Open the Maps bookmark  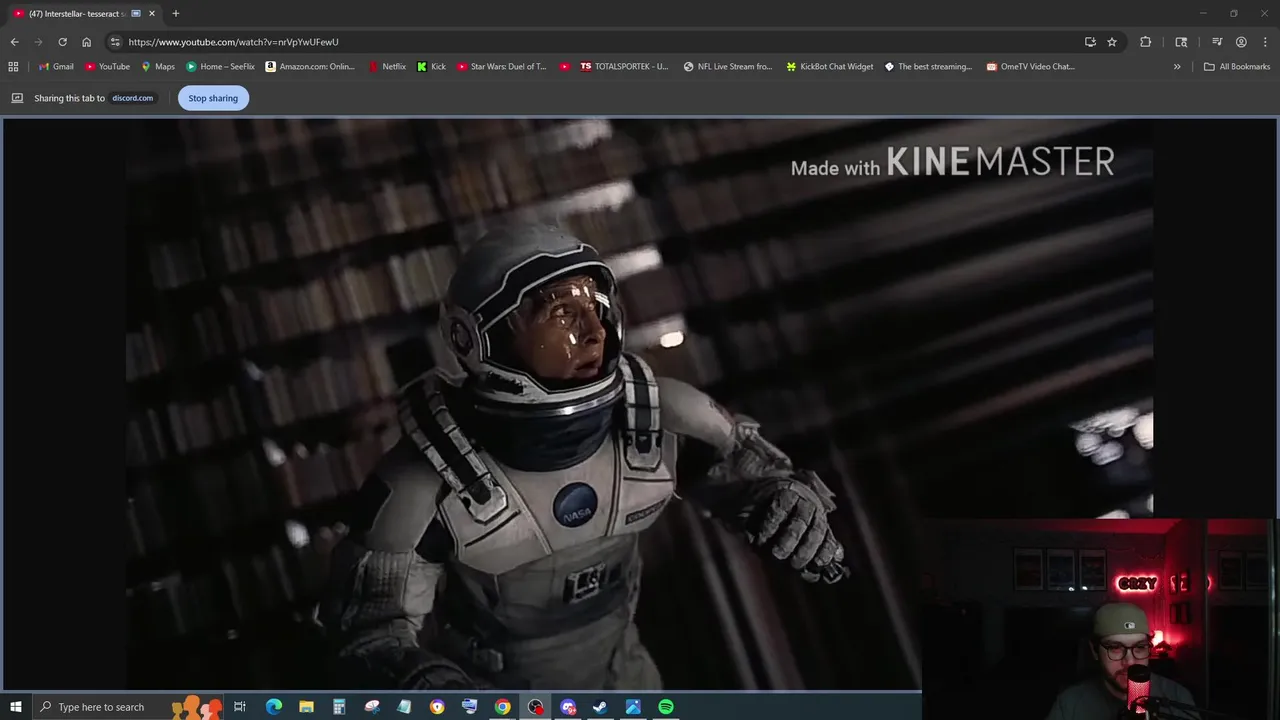coord(158,67)
